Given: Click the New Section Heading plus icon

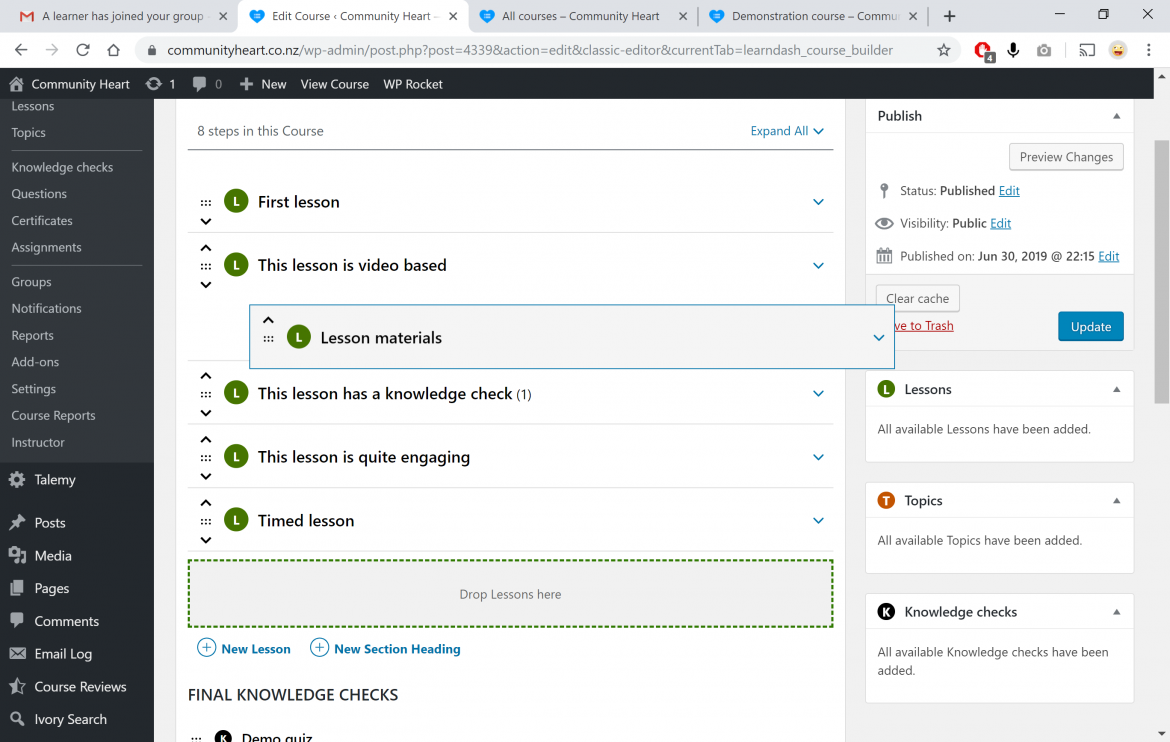Looking at the screenshot, I should point(319,648).
